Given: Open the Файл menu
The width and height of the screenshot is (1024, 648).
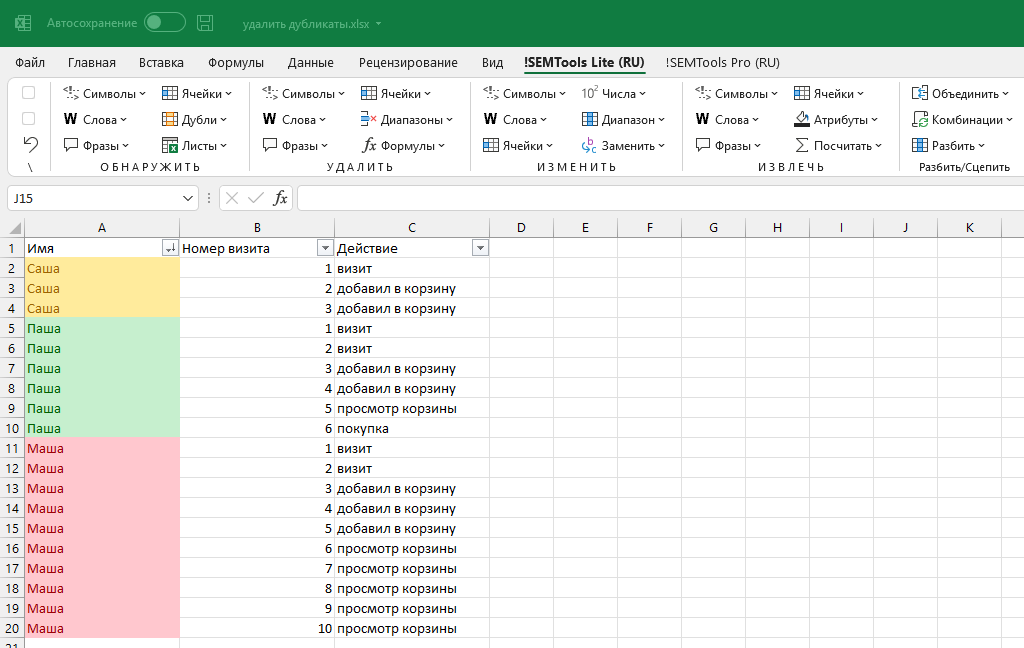Looking at the screenshot, I should pos(30,63).
